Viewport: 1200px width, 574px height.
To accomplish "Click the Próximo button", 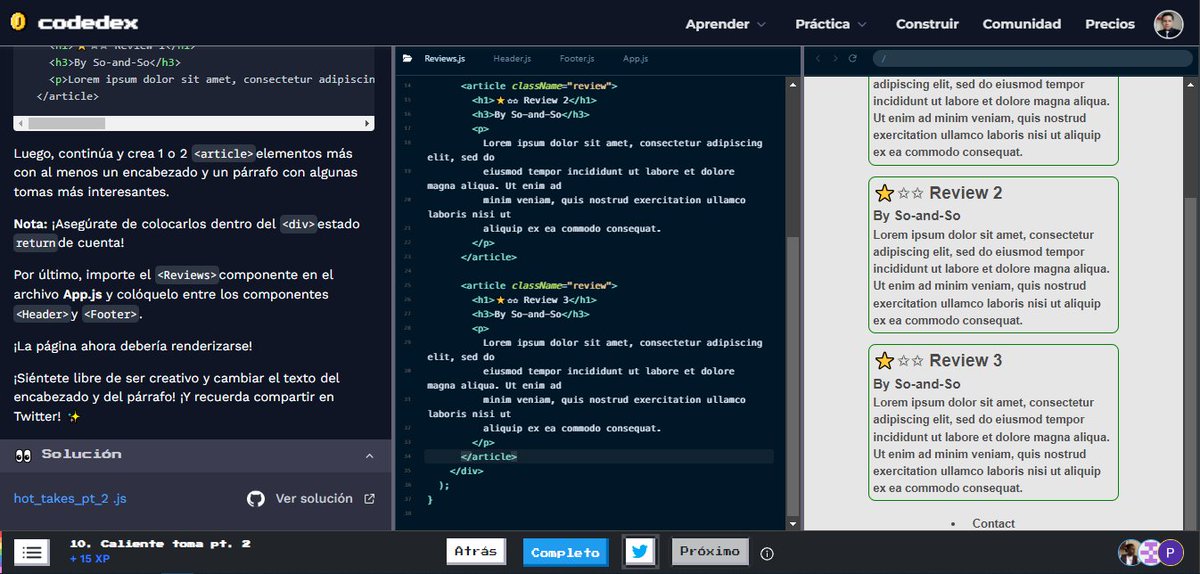I will 710,551.
